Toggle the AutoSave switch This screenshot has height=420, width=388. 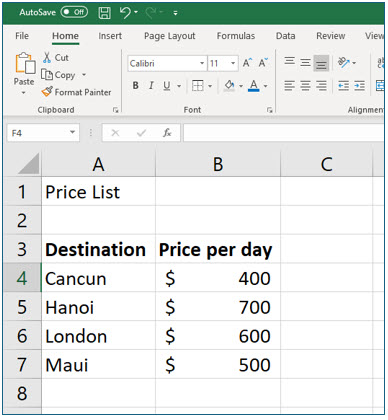point(74,12)
